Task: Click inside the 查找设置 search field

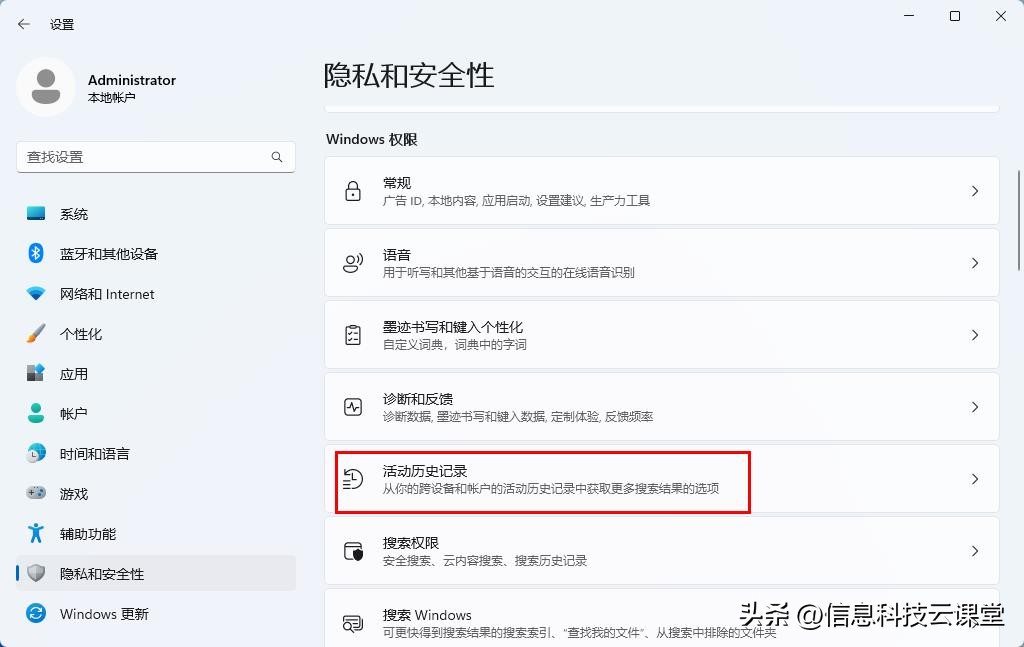Action: coord(150,157)
